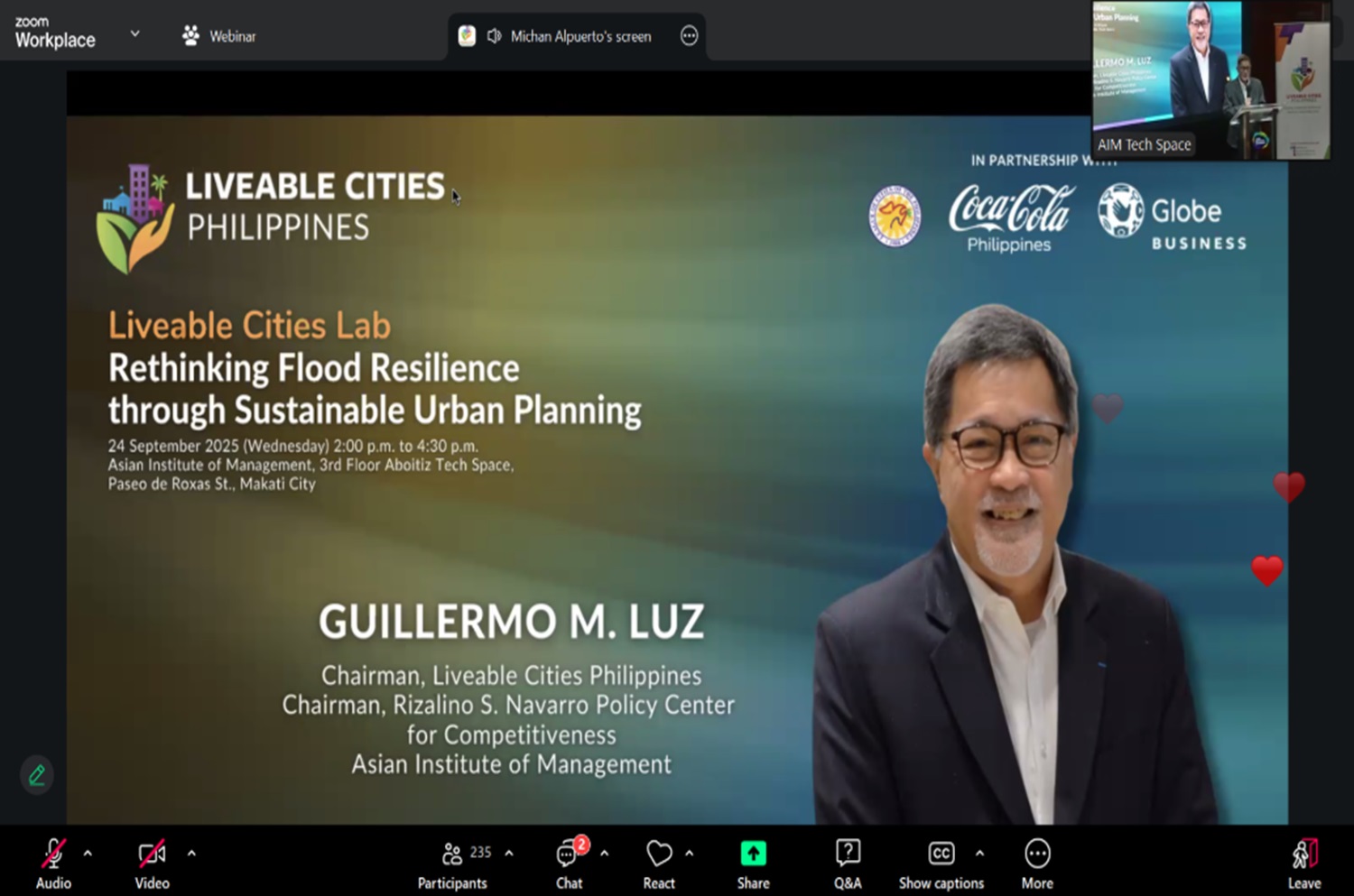The height and width of the screenshot is (896, 1354).
Task: Turn on the Video camera
Action: click(152, 854)
